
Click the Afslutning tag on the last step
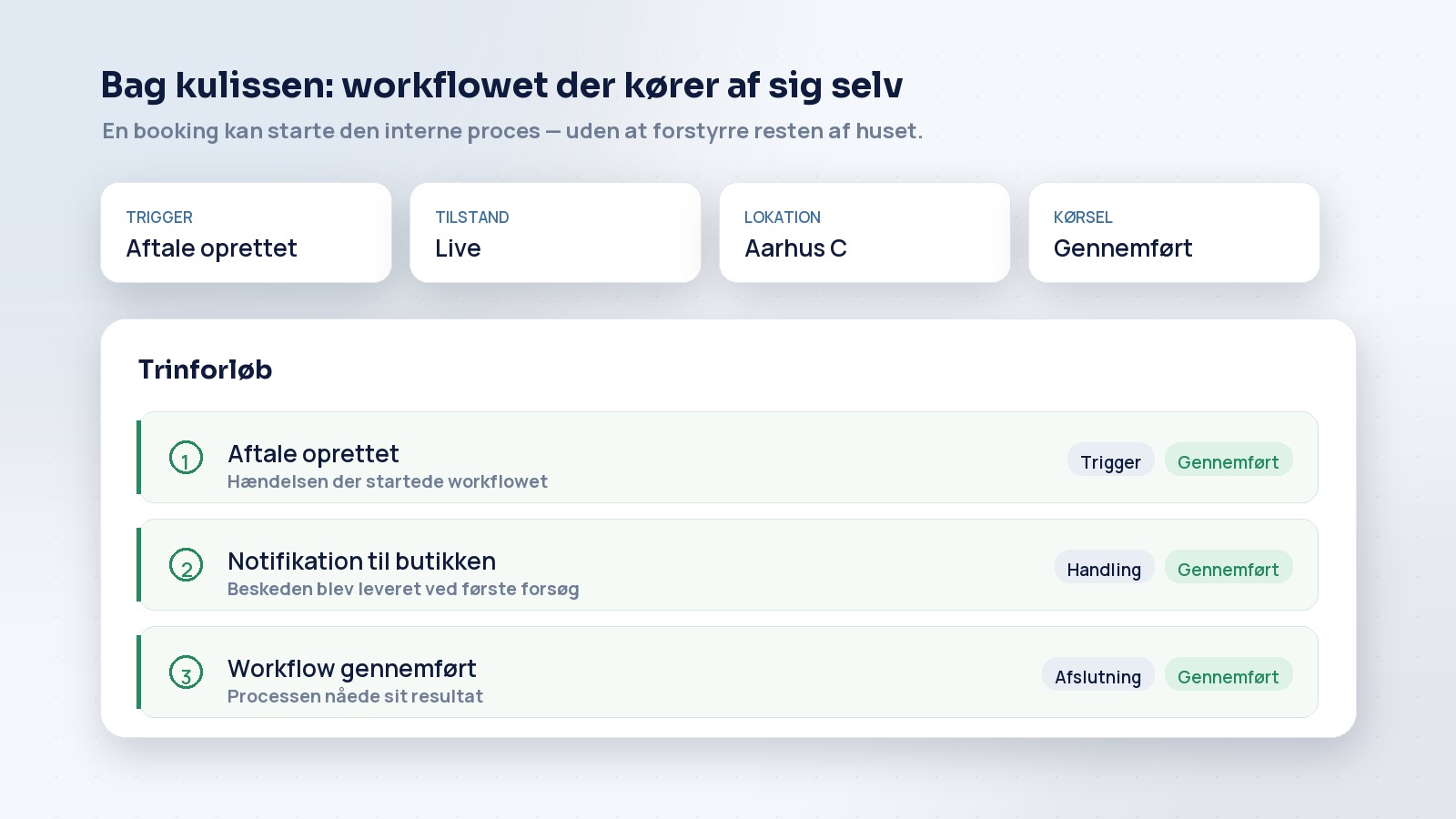pos(1097,675)
